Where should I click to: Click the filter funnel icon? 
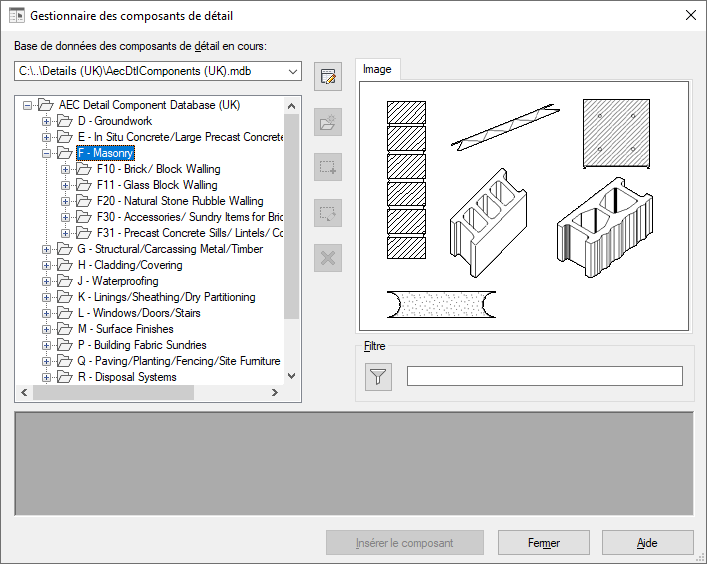378,376
